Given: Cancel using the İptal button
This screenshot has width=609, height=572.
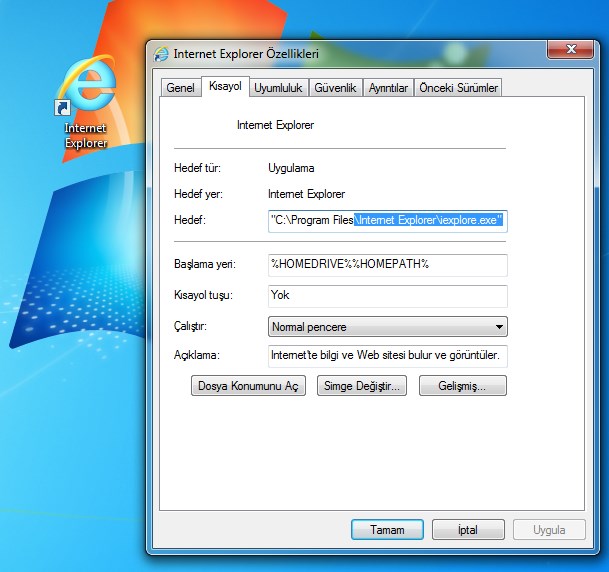Looking at the screenshot, I should point(468,530).
